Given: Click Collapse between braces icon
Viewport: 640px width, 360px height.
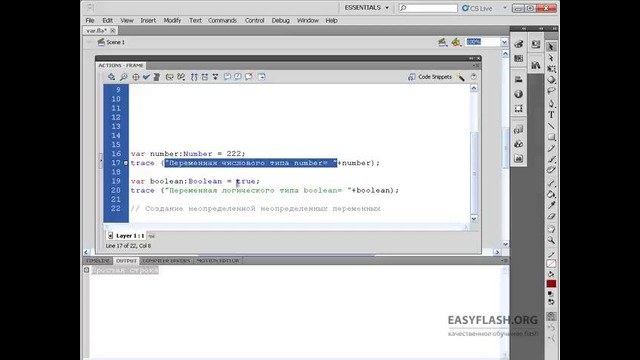Looking at the screenshot, I should pyautogui.click(x=194, y=77).
